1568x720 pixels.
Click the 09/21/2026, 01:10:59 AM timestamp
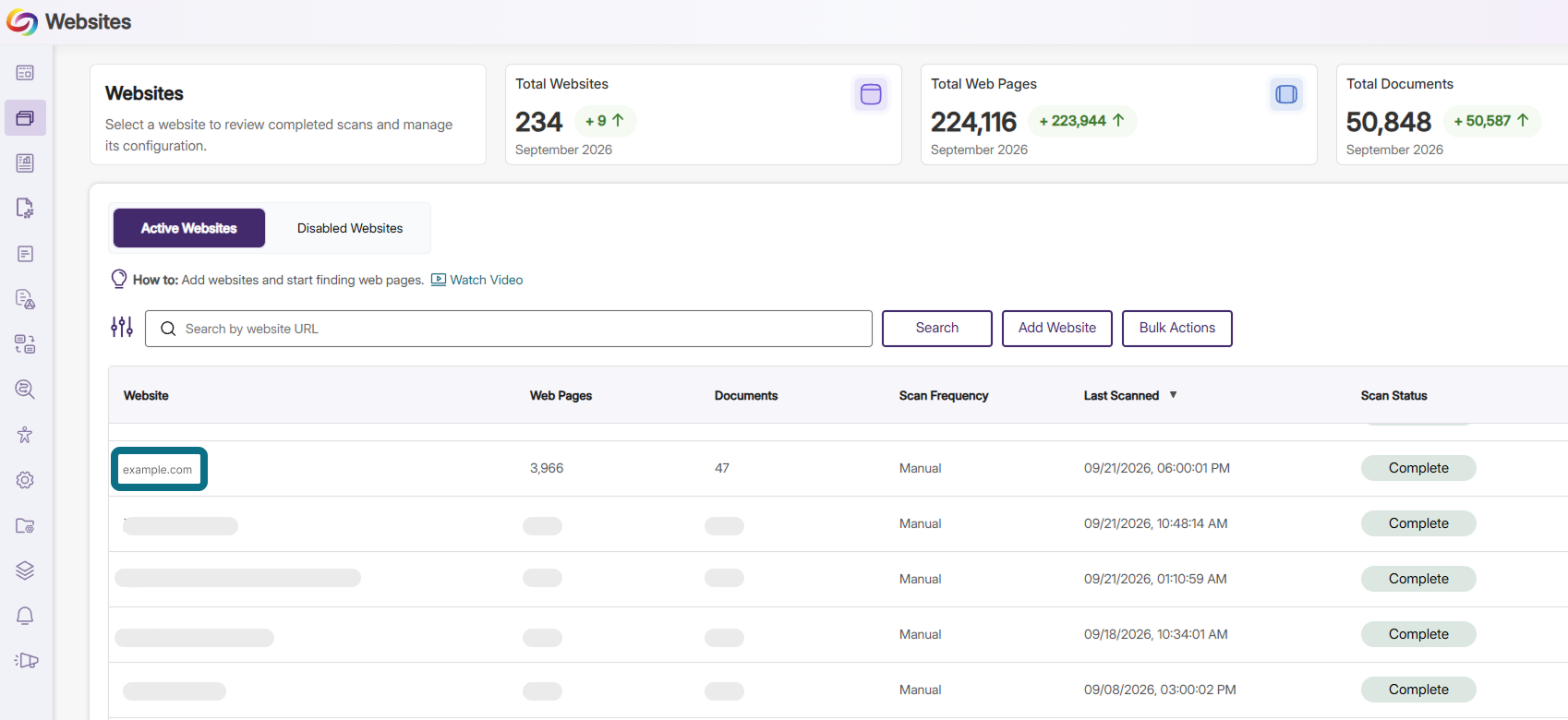(1155, 580)
